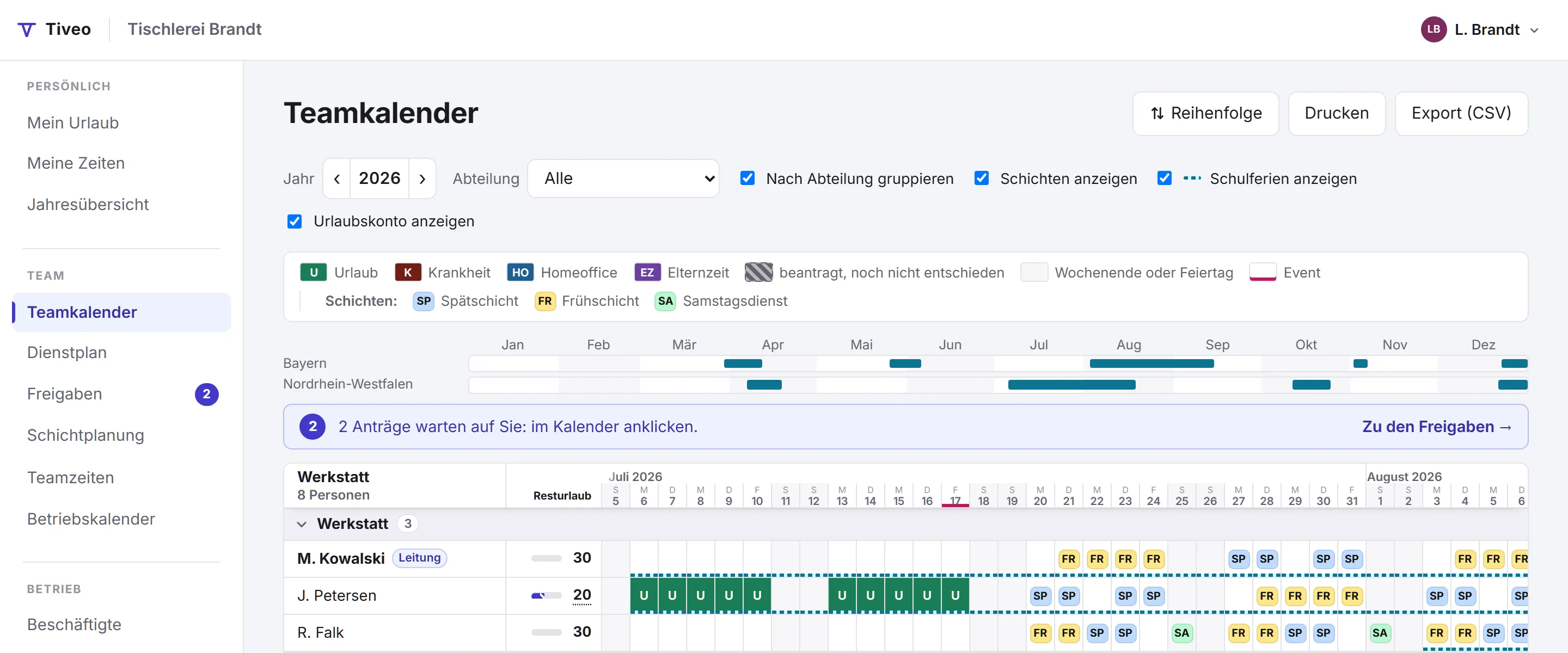Viewport: 1568px width, 653px height.
Task: Click the Drucken button
Action: tap(1337, 114)
